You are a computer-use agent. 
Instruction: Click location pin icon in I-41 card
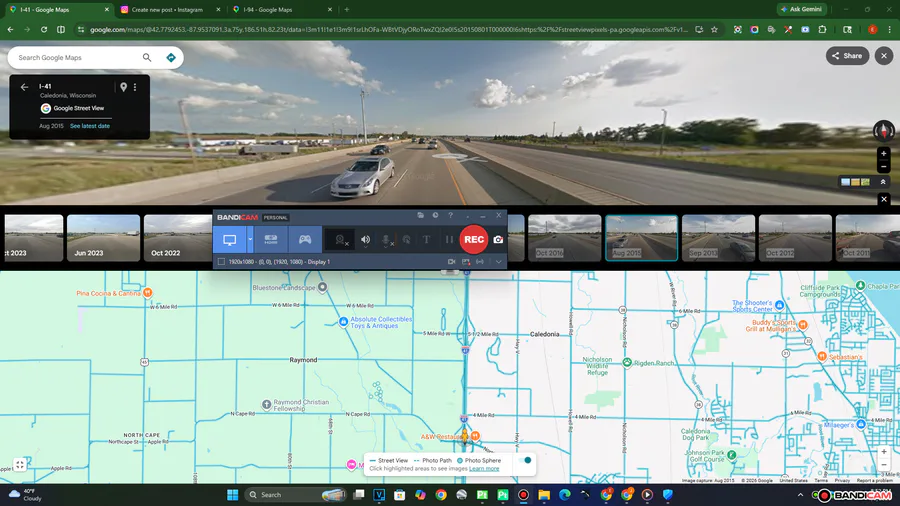[x=123, y=87]
